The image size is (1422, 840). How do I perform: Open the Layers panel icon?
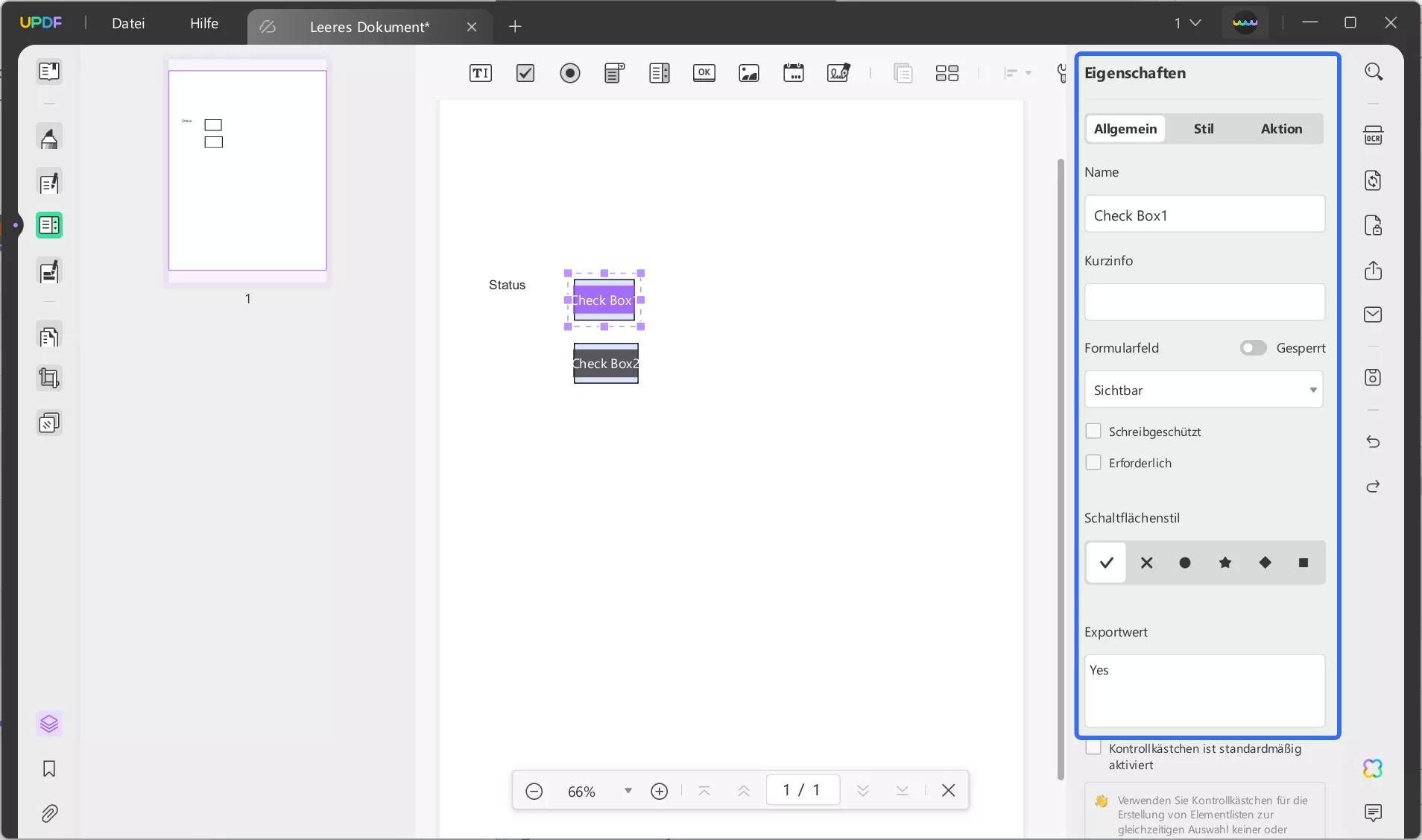pyautogui.click(x=49, y=724)
